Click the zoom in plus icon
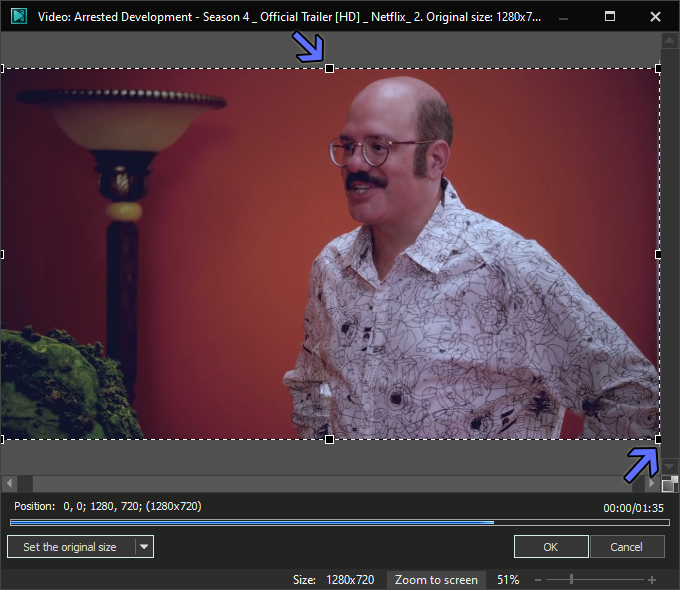 (x=651, y=580)
